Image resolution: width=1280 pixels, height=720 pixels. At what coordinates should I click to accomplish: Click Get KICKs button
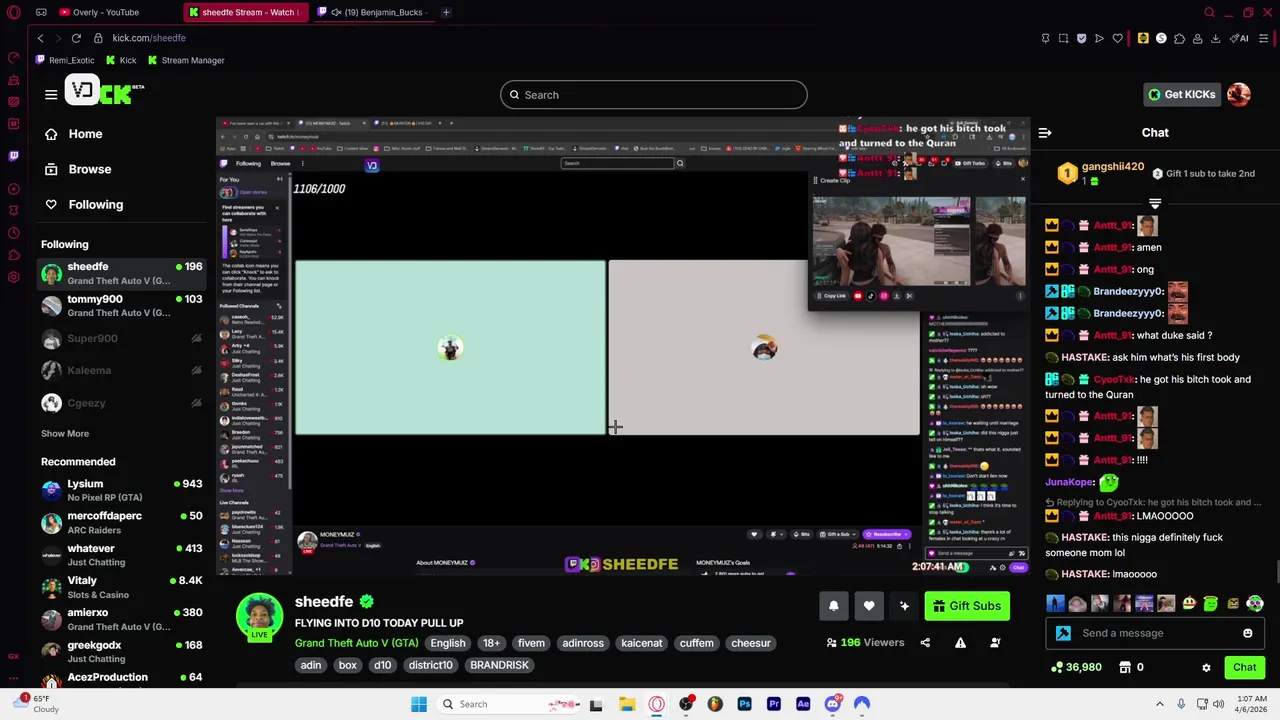click(x=1181, y=94)
